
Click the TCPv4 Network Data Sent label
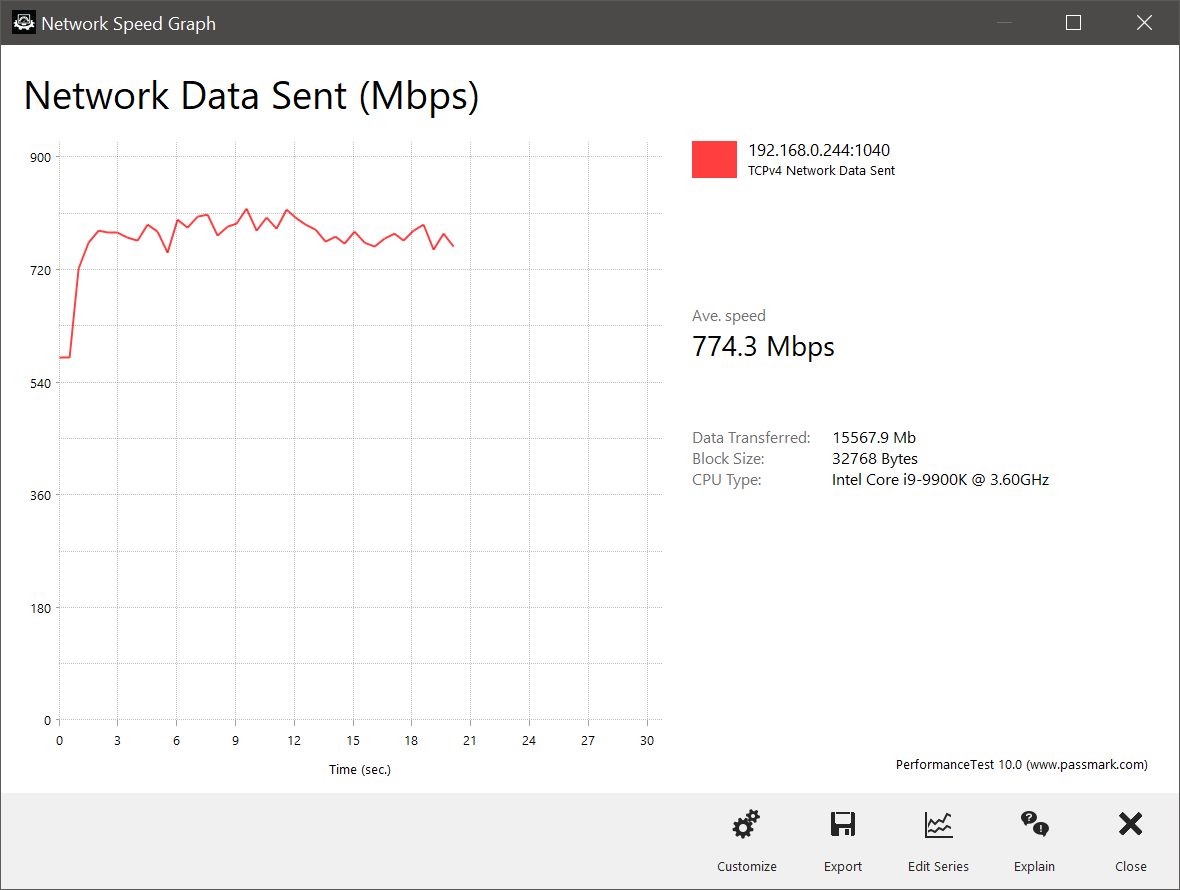click(x=821, y=171)
